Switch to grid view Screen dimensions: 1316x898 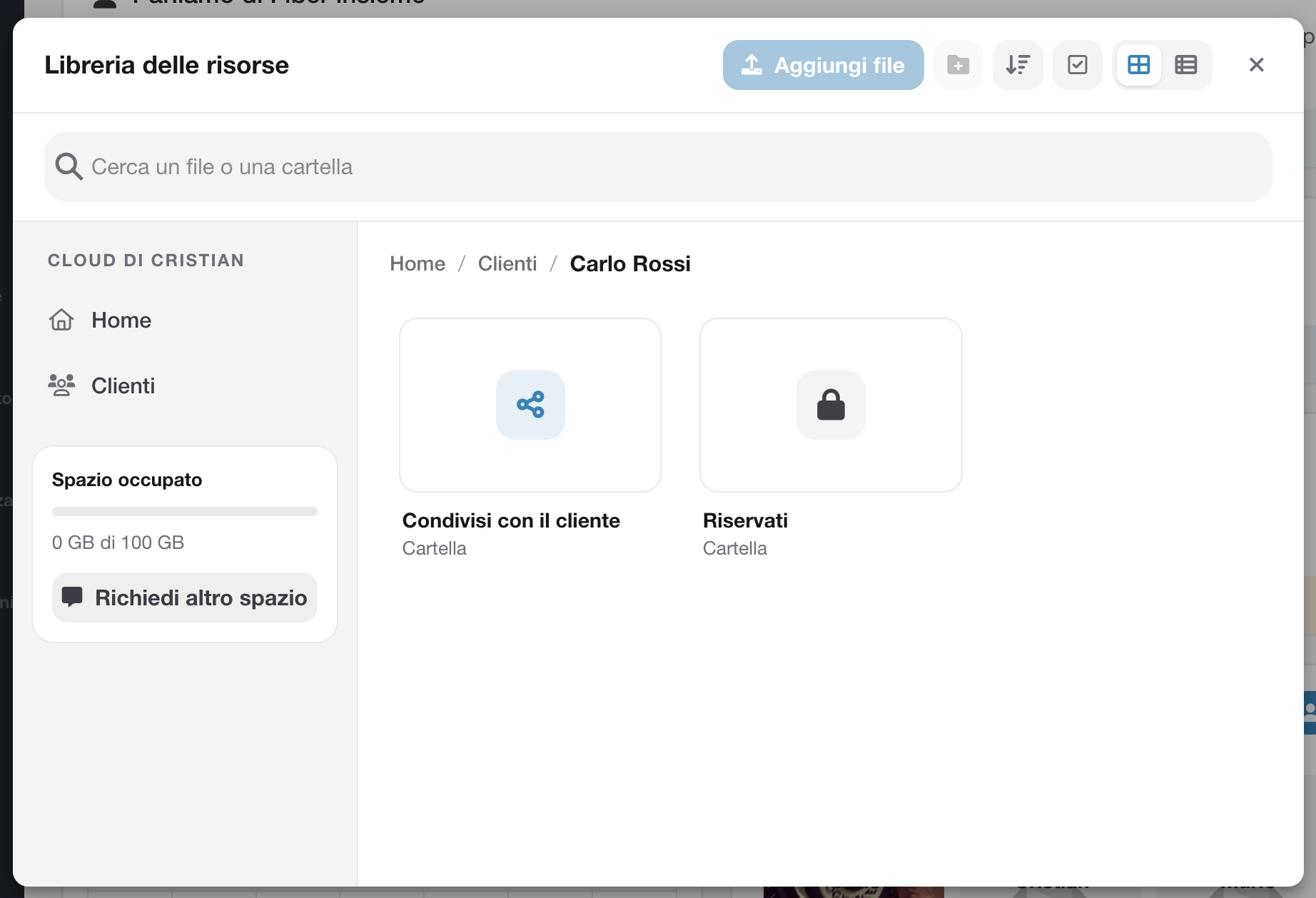[x=1138, y=65]
